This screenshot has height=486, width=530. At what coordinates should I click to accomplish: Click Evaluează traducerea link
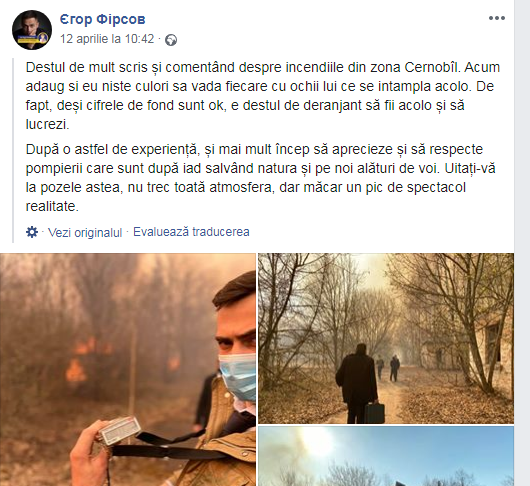point(191,232)
